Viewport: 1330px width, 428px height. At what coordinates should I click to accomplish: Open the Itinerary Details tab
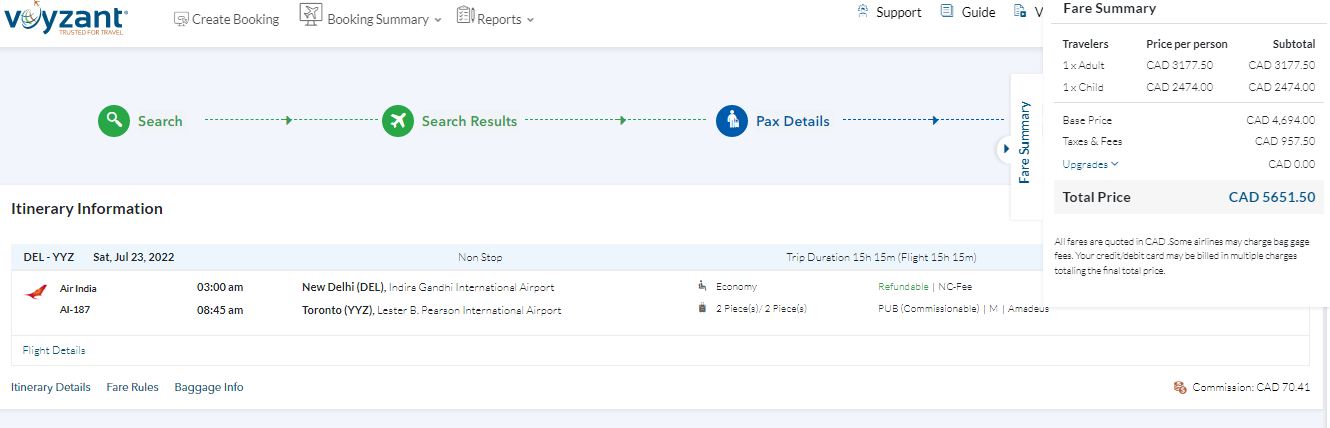[51, 387]
